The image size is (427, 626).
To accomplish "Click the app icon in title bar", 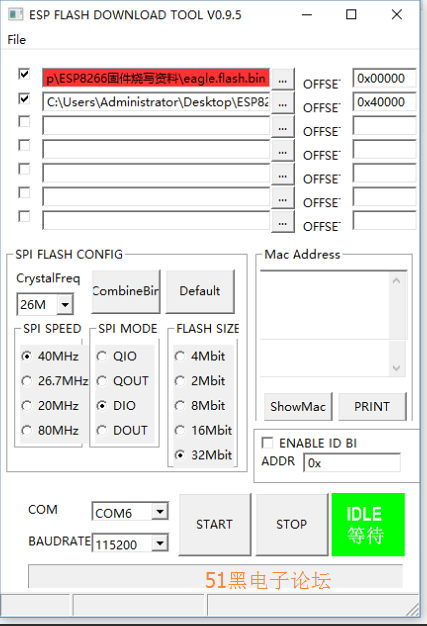I will pos(16,15).
